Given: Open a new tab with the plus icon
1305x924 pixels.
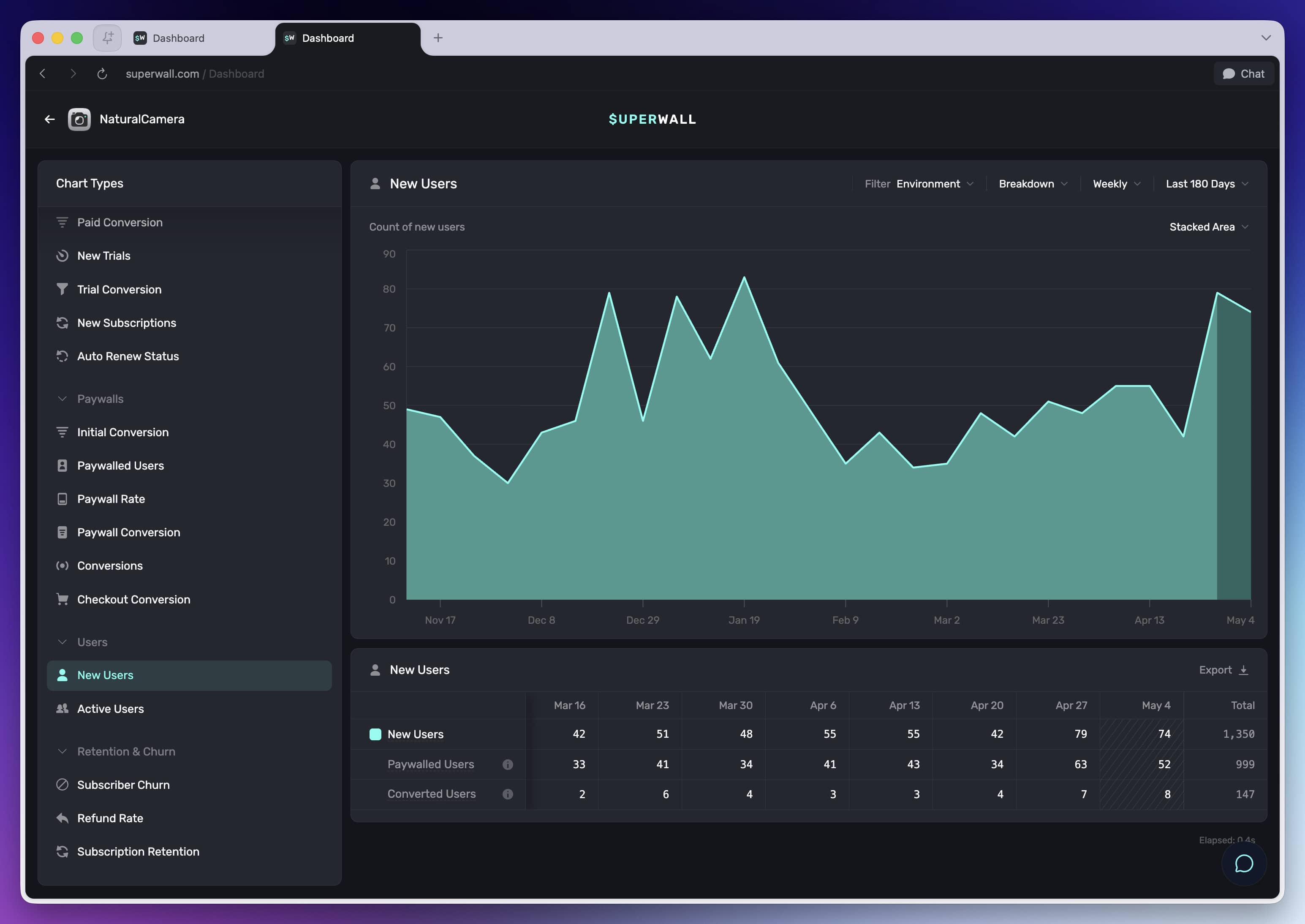Looking at the screenshot, I should point(438,38).
